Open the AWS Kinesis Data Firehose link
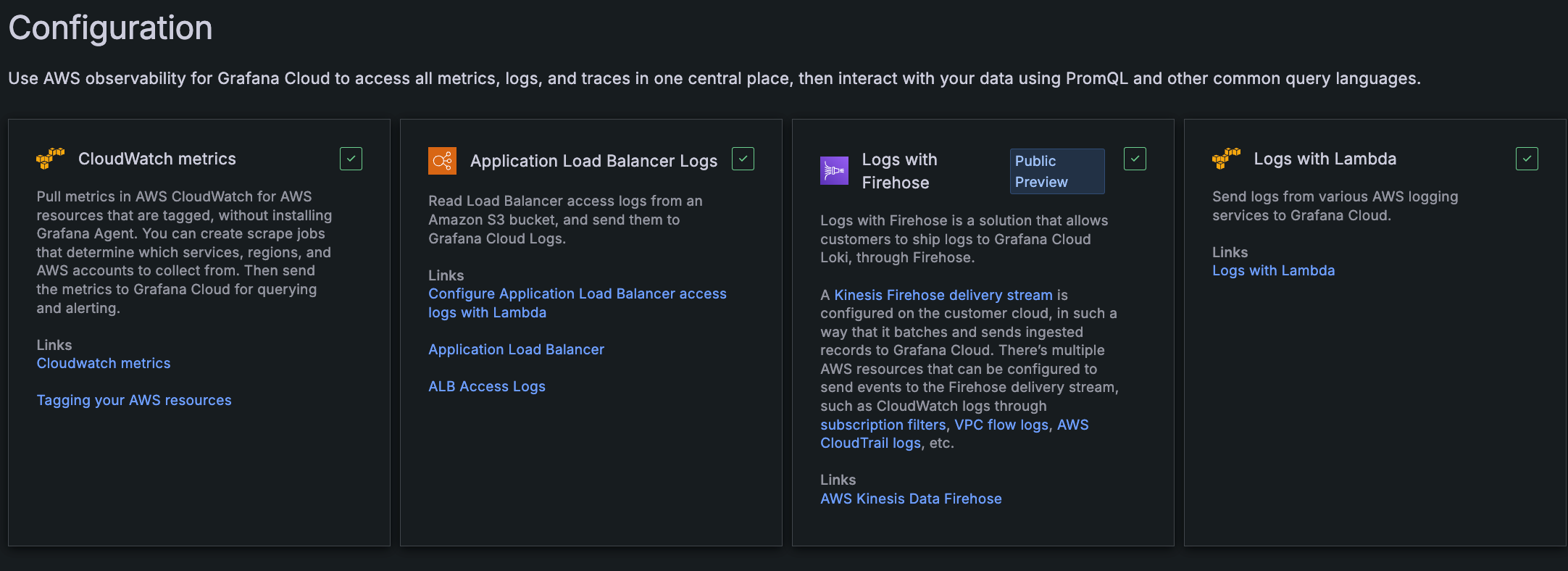Image resolution: width=1568 pixels, height=571 pixels. coord(911,499)
